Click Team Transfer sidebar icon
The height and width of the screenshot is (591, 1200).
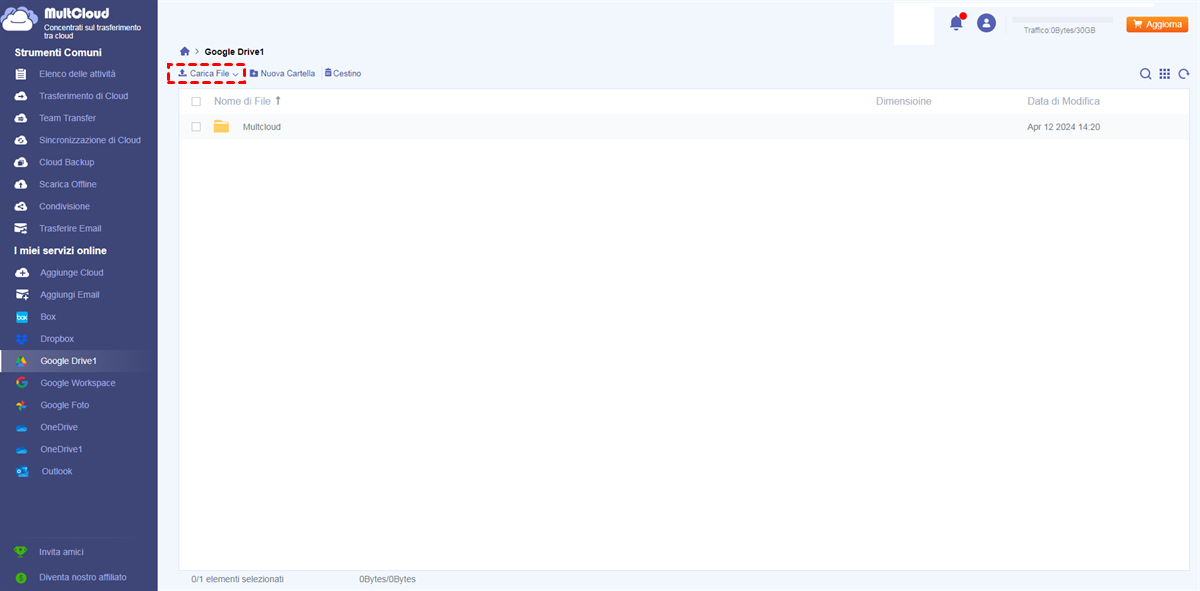click(x=21, y=118)
